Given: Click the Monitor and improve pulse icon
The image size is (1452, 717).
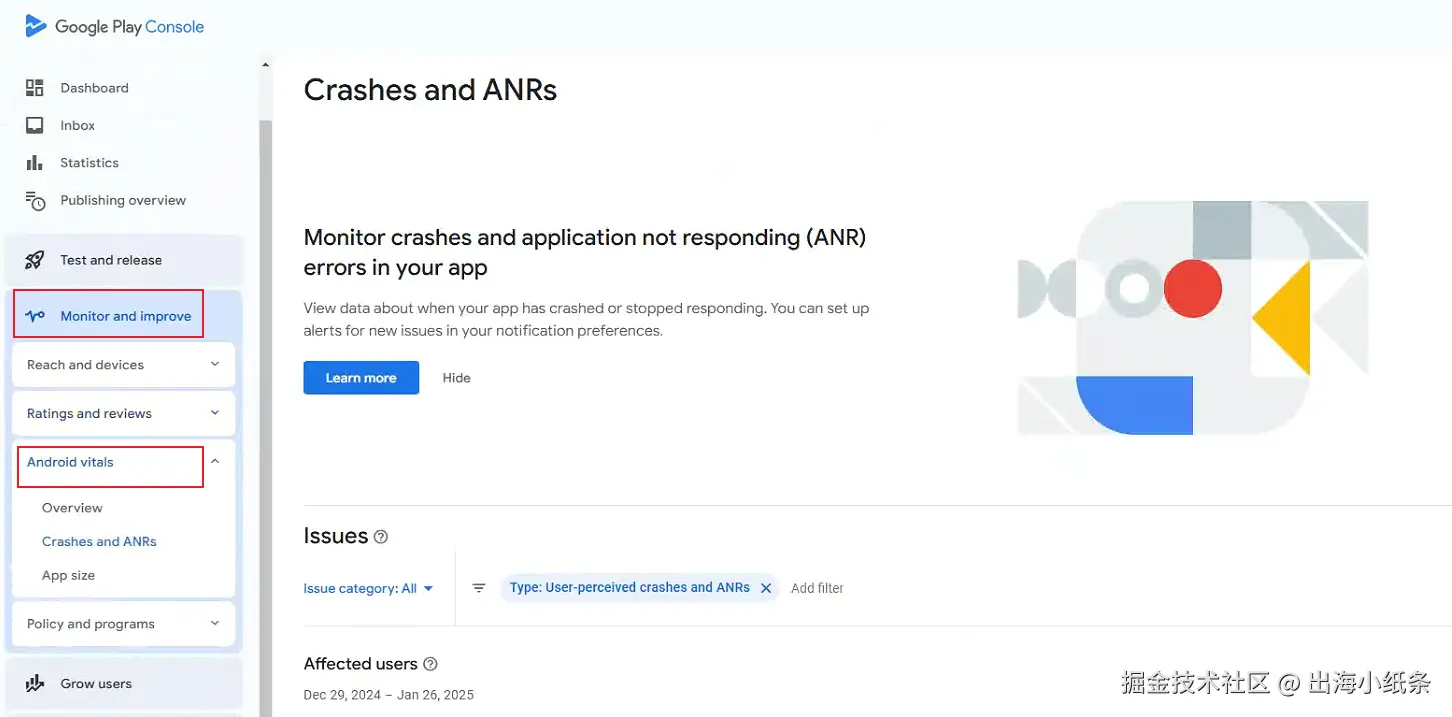Looking at the screenshot, I should point(35,316).
